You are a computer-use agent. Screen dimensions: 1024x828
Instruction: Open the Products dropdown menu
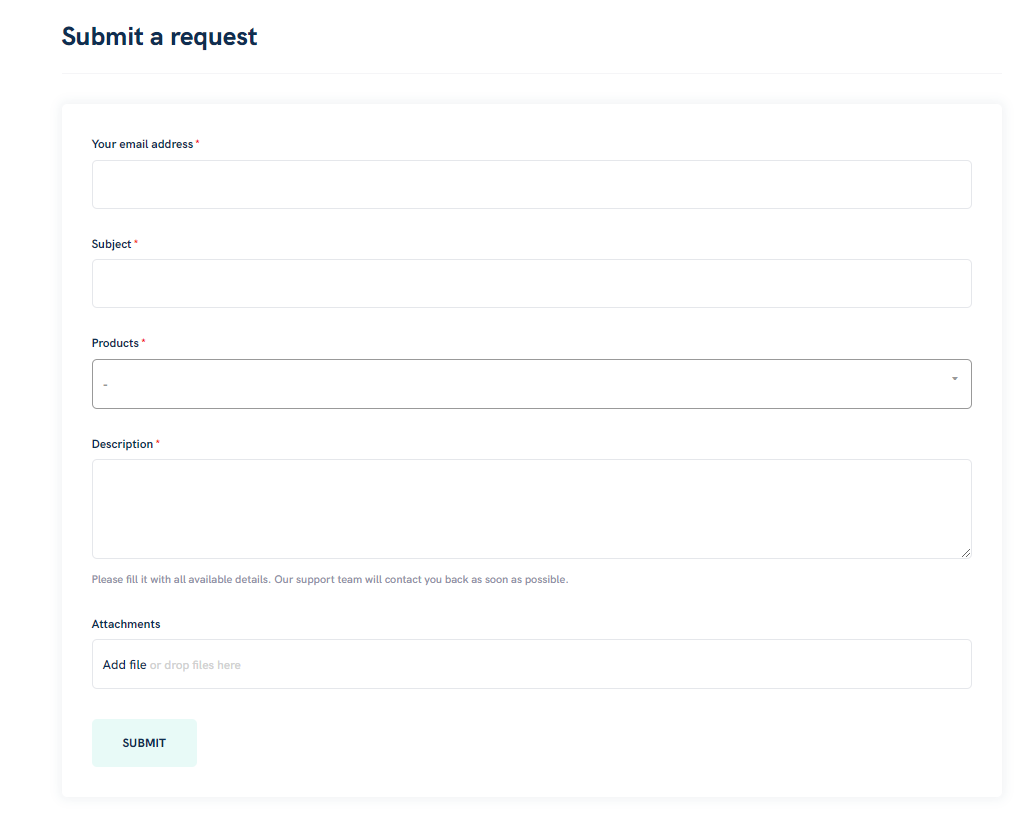532,384
